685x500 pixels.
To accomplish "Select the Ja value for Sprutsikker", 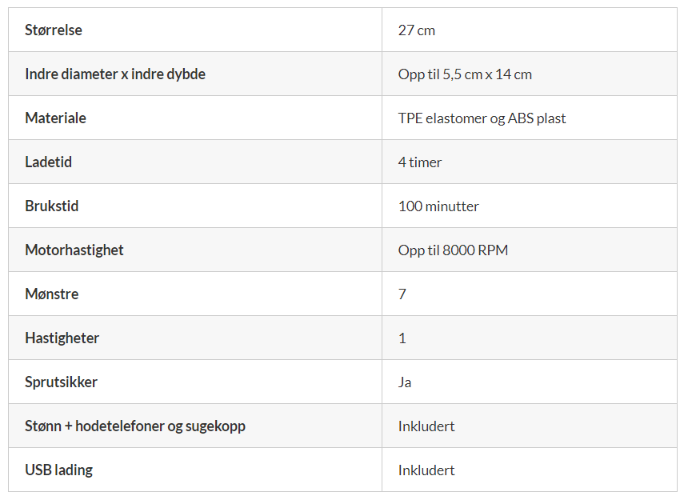I will click(x=405, y=382).
